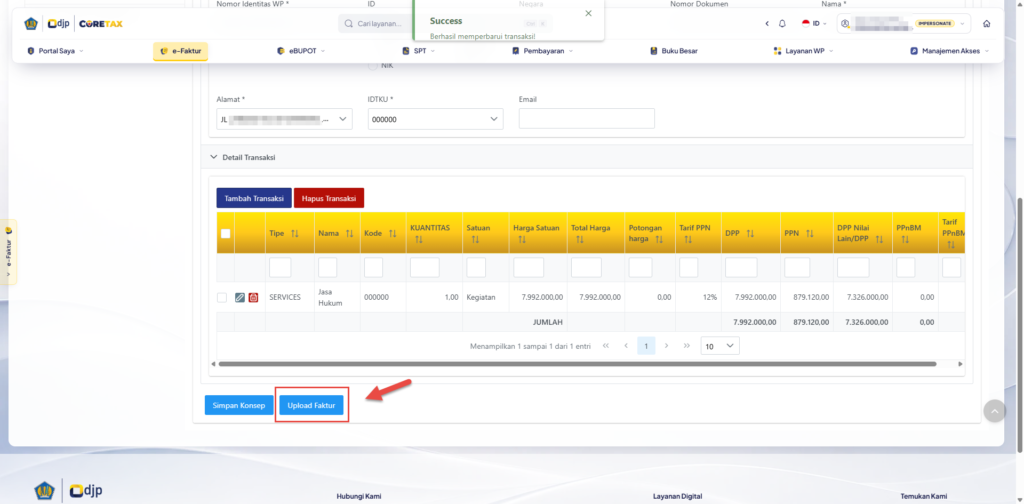Tick the select-all checkbox in table header

[225, 234]
